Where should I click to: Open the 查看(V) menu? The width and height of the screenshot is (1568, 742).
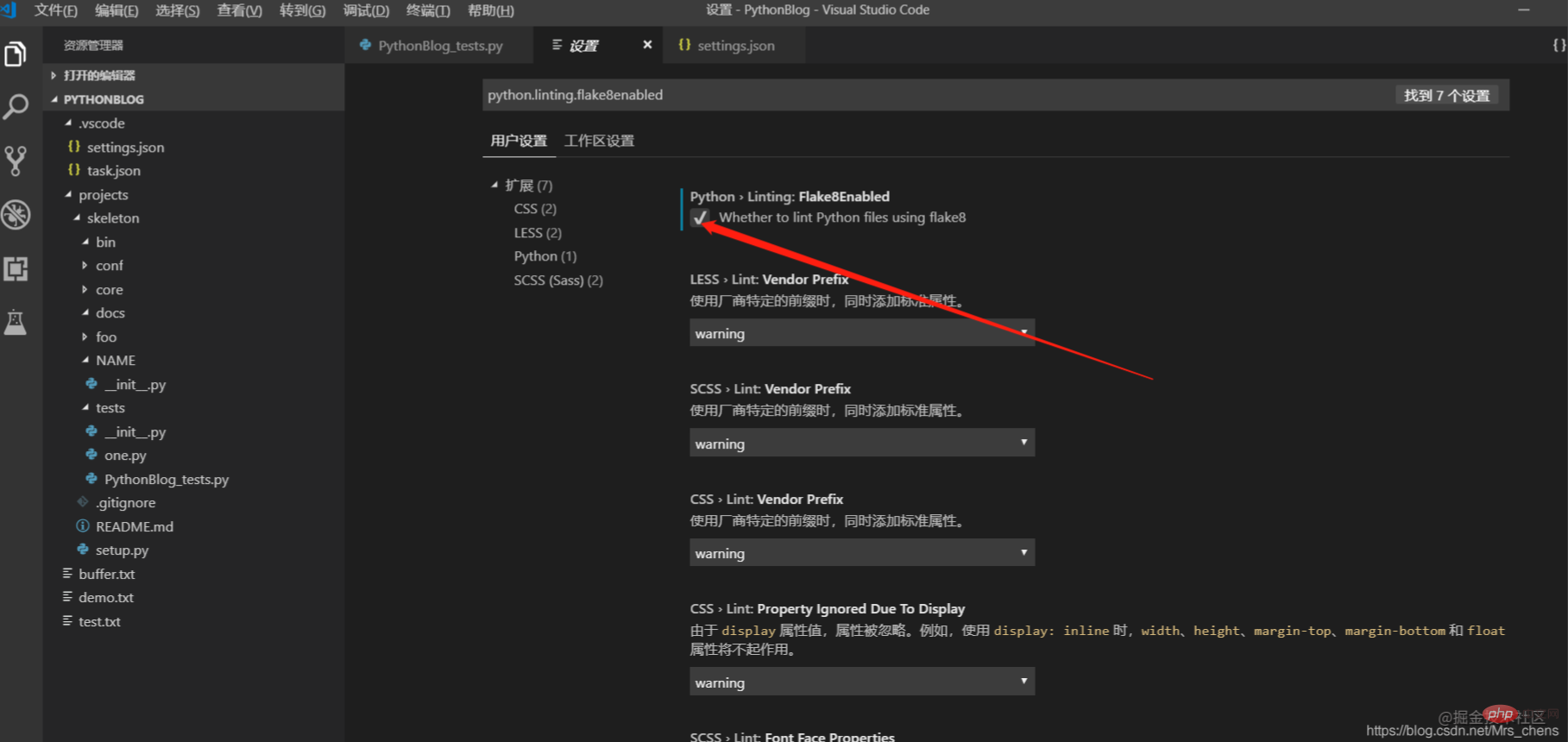click(239, 10)
